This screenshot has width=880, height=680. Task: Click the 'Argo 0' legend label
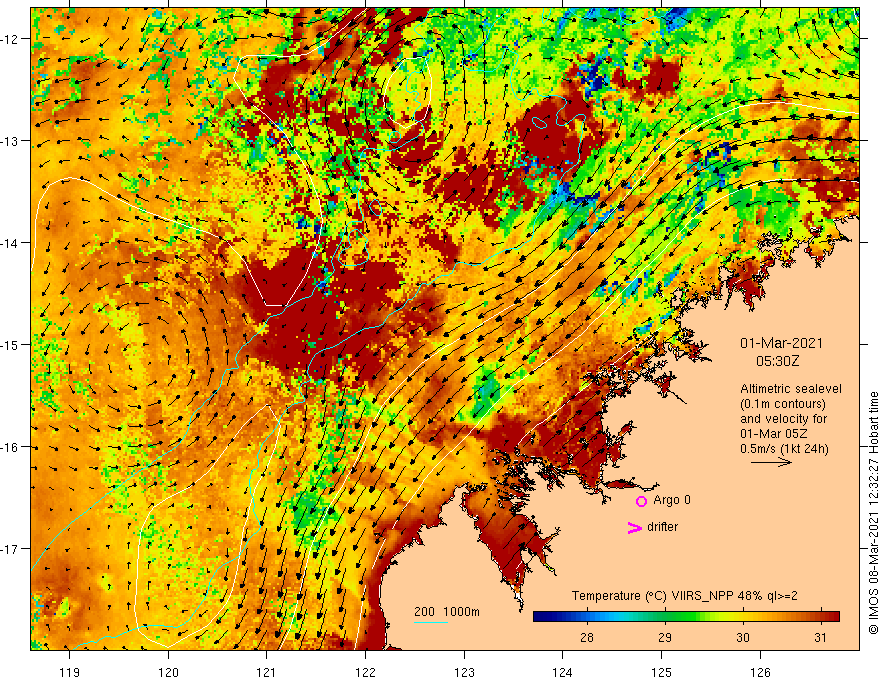(x=672, y=500)
